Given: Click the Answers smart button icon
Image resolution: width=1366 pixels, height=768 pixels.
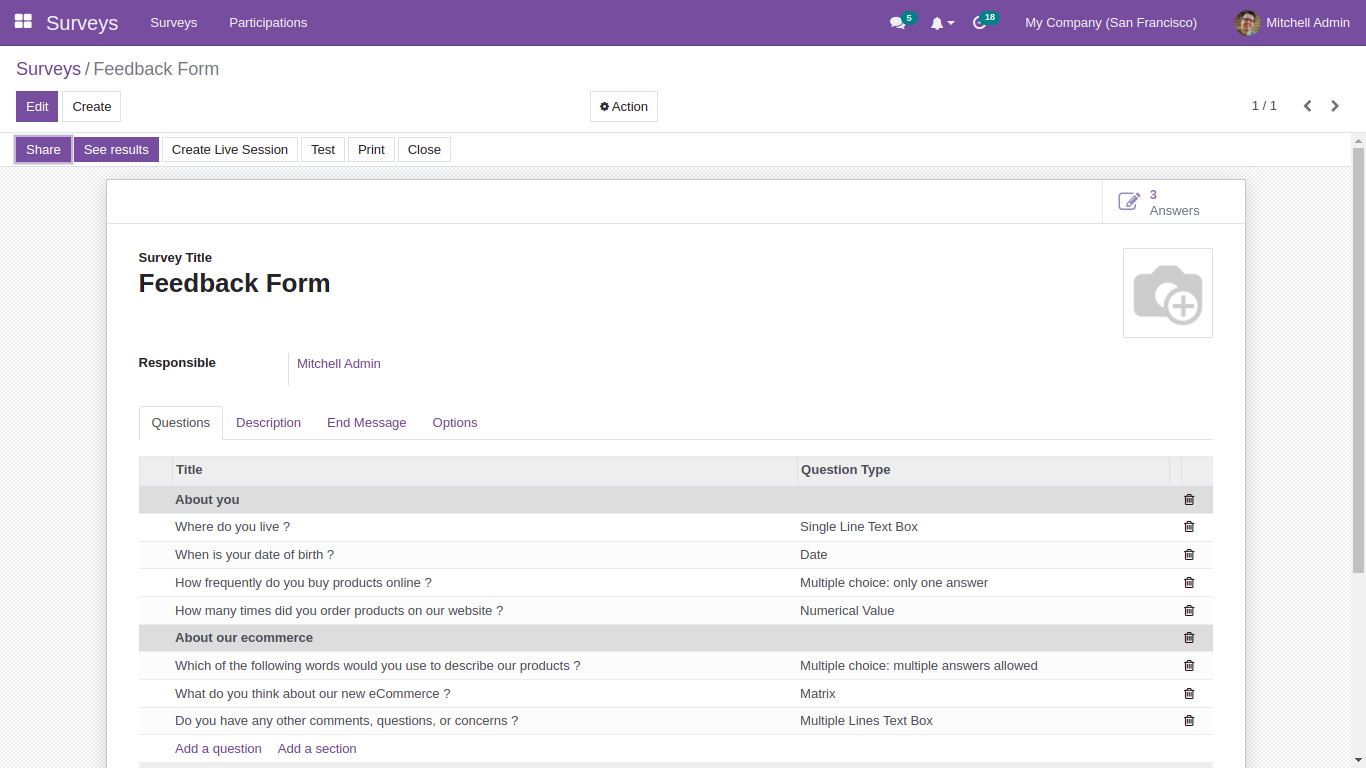Looking at the screenshot, I should tap(1129, 200).
